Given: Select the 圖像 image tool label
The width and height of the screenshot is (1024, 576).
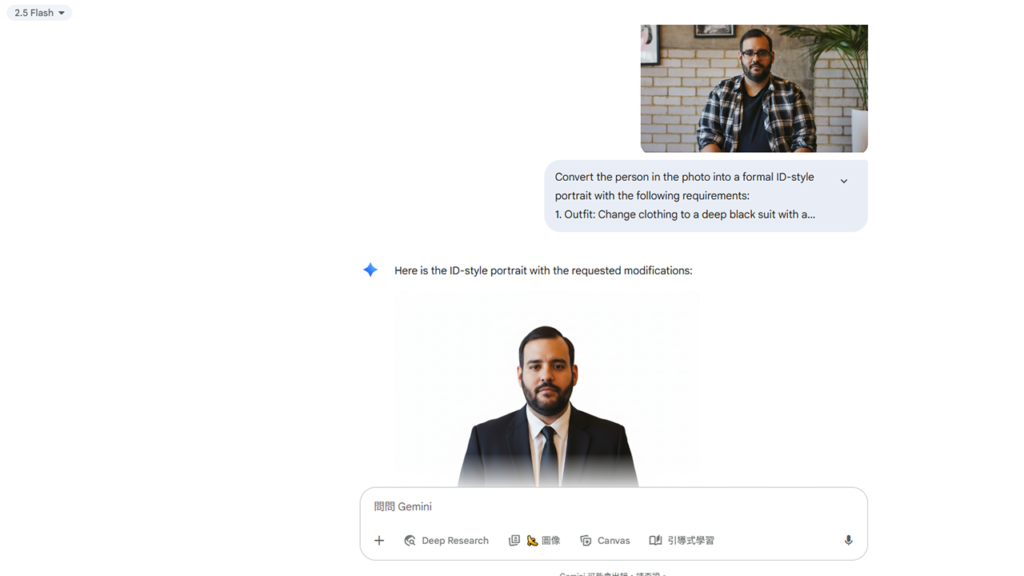Looking at the screenshot, I should pos(551,540).
